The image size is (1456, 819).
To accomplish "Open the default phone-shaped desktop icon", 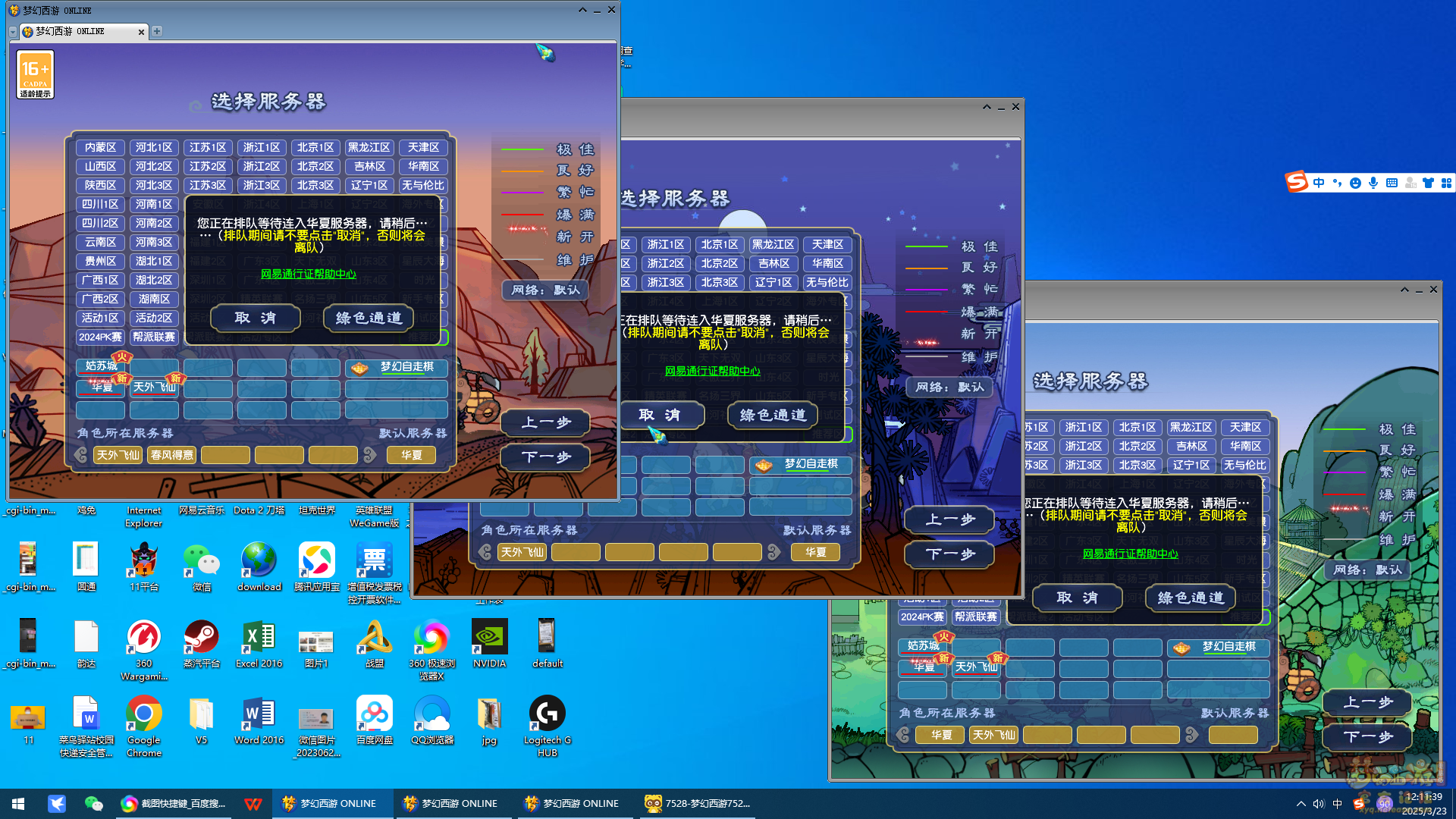I will pyautogui.click(x=547, y=643).
